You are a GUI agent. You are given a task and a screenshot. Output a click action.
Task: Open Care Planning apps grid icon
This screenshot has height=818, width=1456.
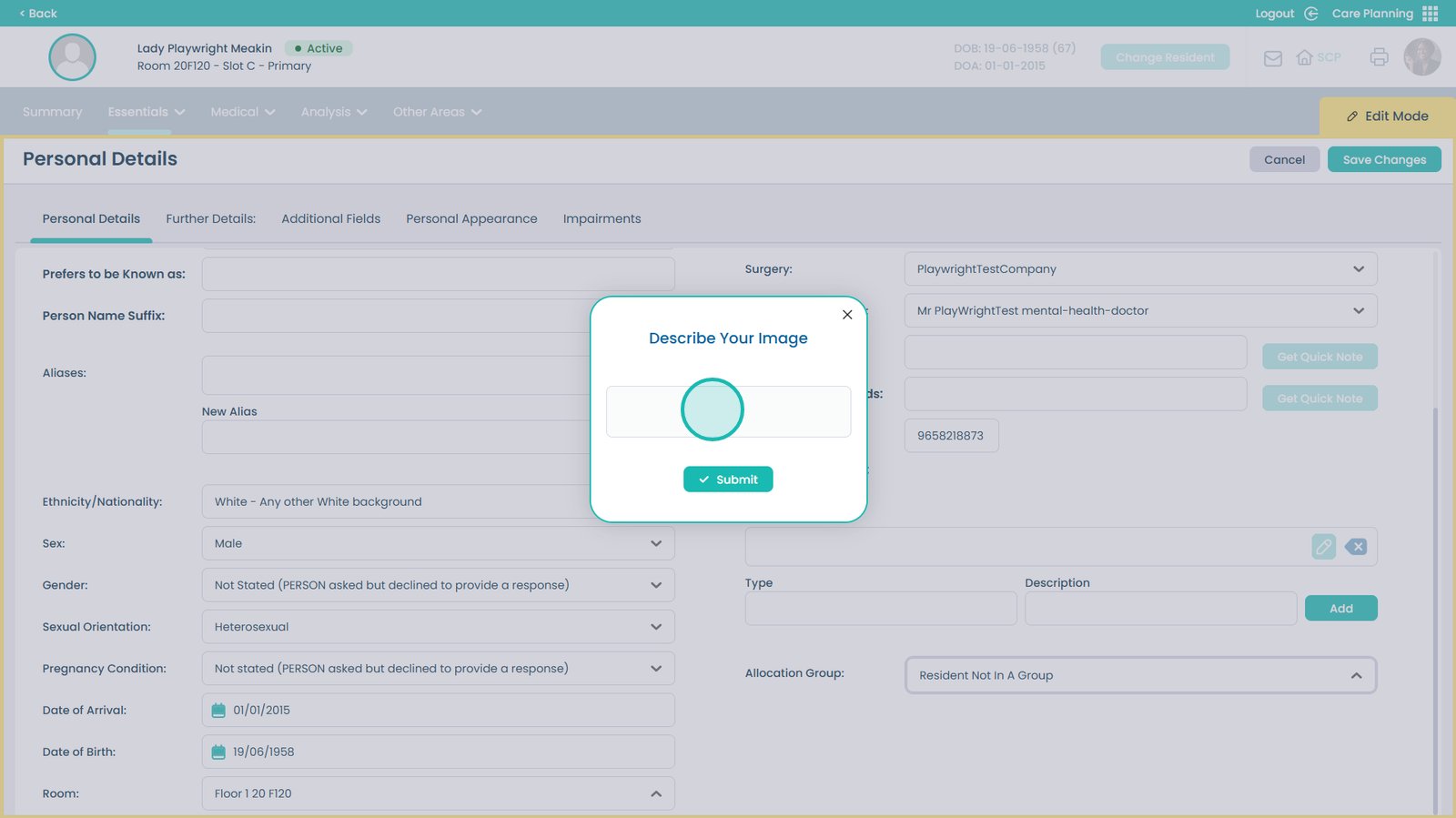coord(1431,14)
